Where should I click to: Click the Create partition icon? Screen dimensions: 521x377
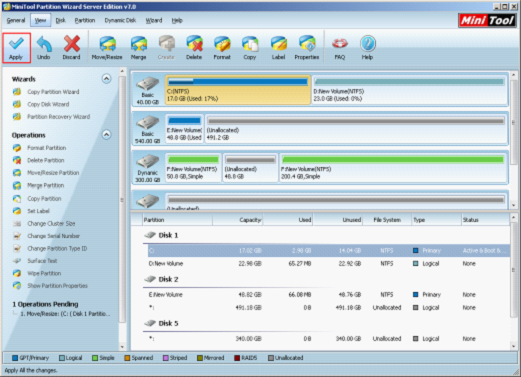pyautogui.click(x=166, y=48)
